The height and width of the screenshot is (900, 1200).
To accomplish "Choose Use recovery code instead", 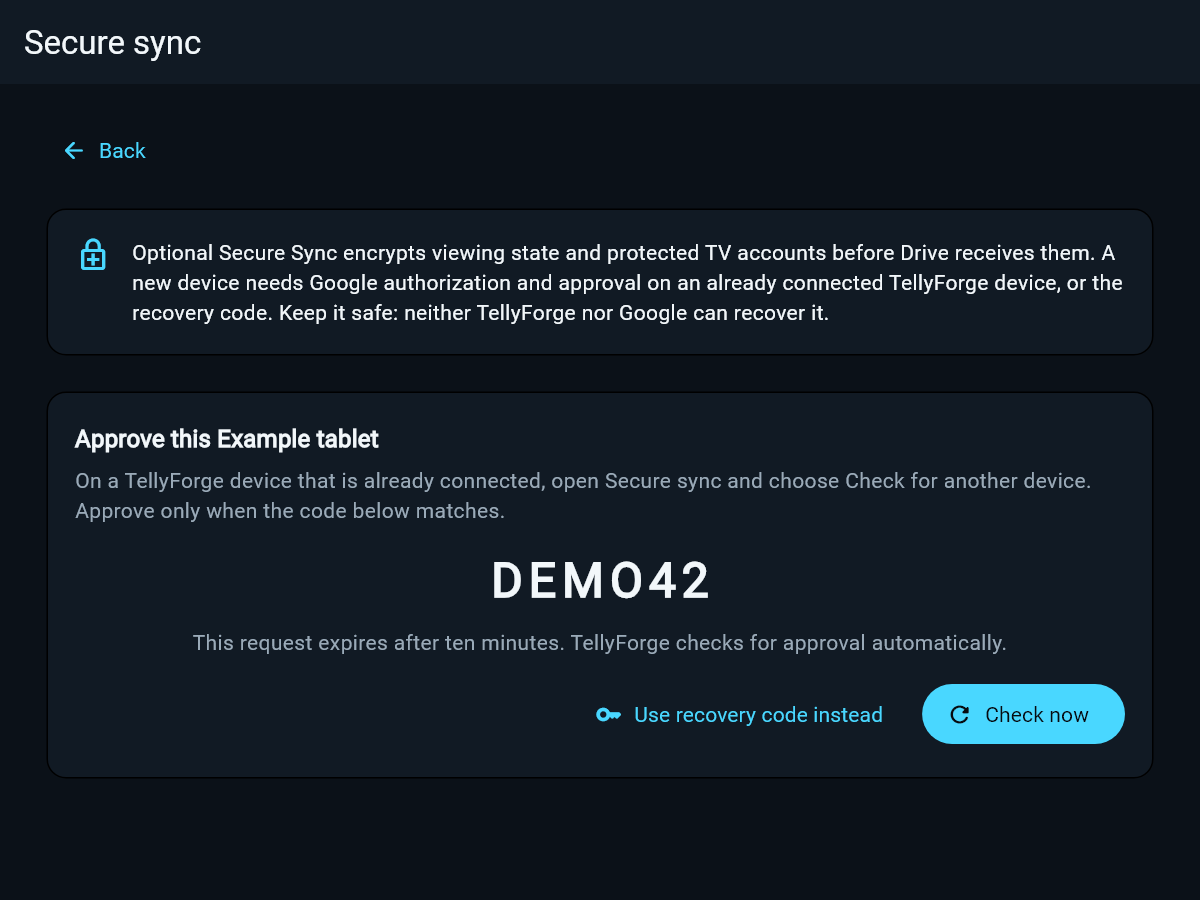I will coord(740,714).
